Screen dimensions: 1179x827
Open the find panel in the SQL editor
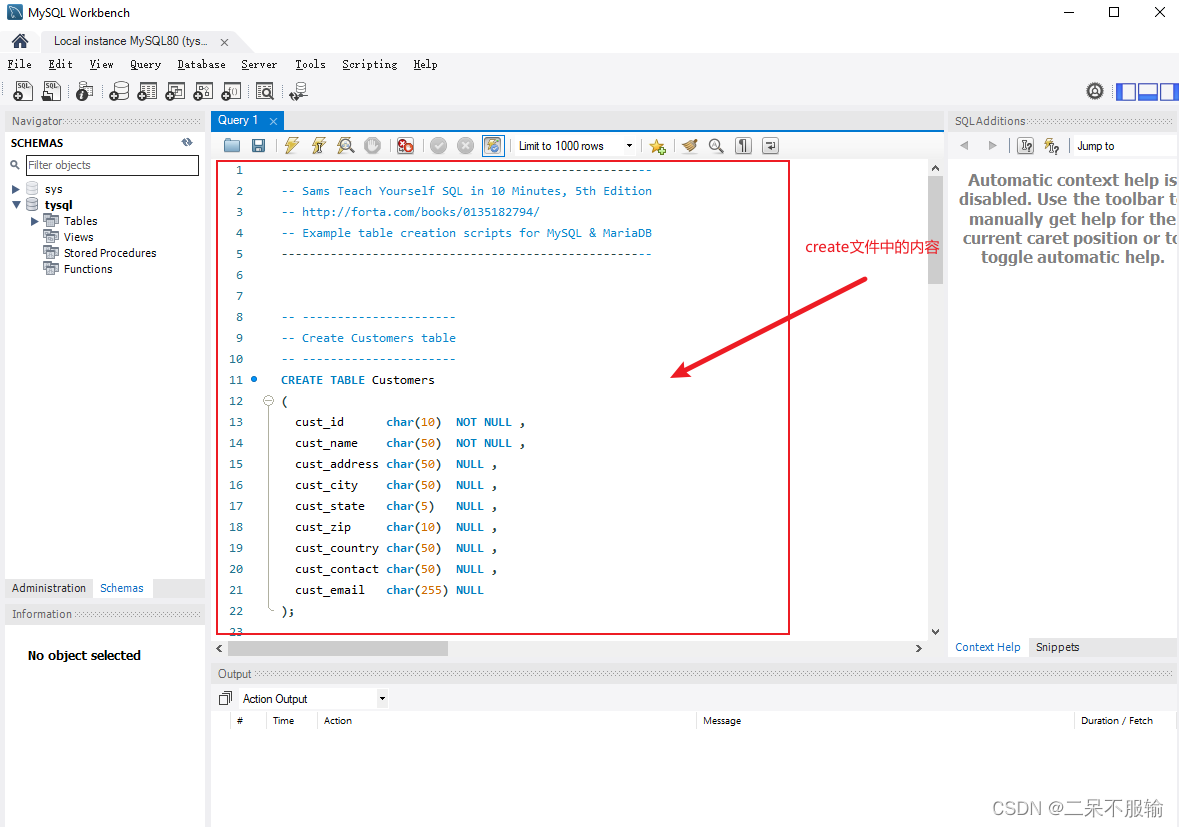click(x=714, y=145)
